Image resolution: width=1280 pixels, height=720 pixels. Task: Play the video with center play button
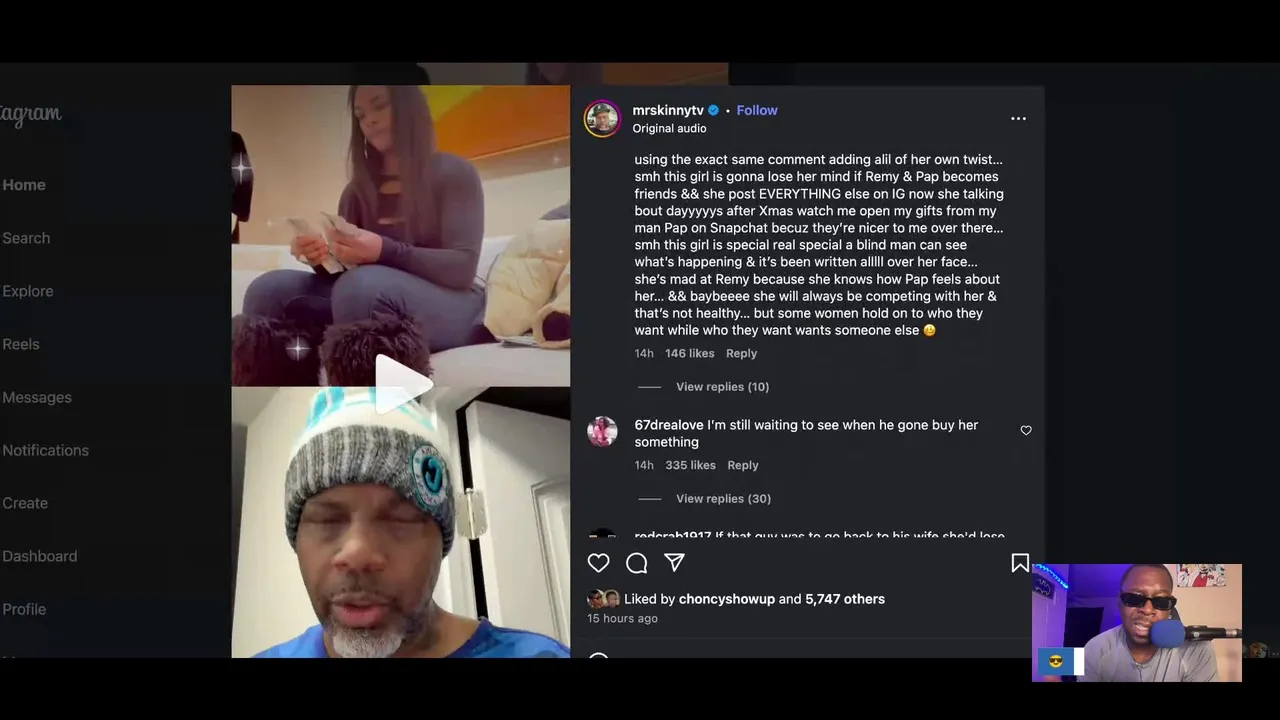pos(401,382)
